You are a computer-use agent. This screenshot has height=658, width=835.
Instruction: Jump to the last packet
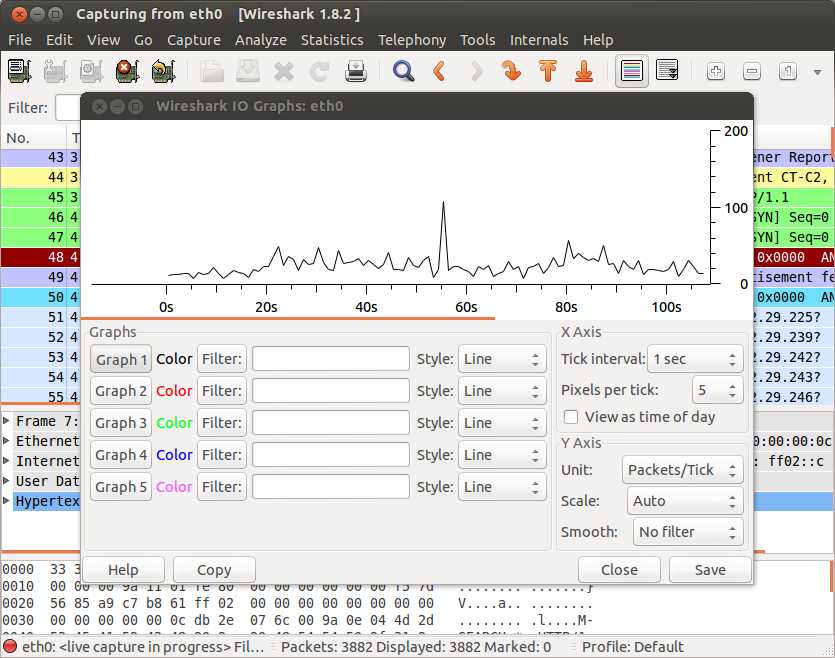pos(584,71)
